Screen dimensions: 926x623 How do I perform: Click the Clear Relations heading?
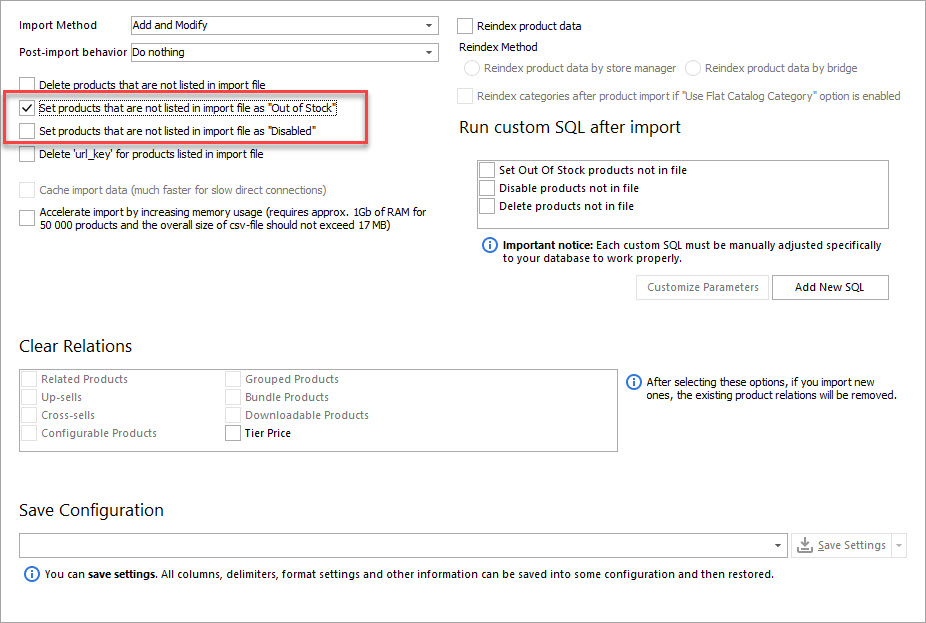pos(76,346)
